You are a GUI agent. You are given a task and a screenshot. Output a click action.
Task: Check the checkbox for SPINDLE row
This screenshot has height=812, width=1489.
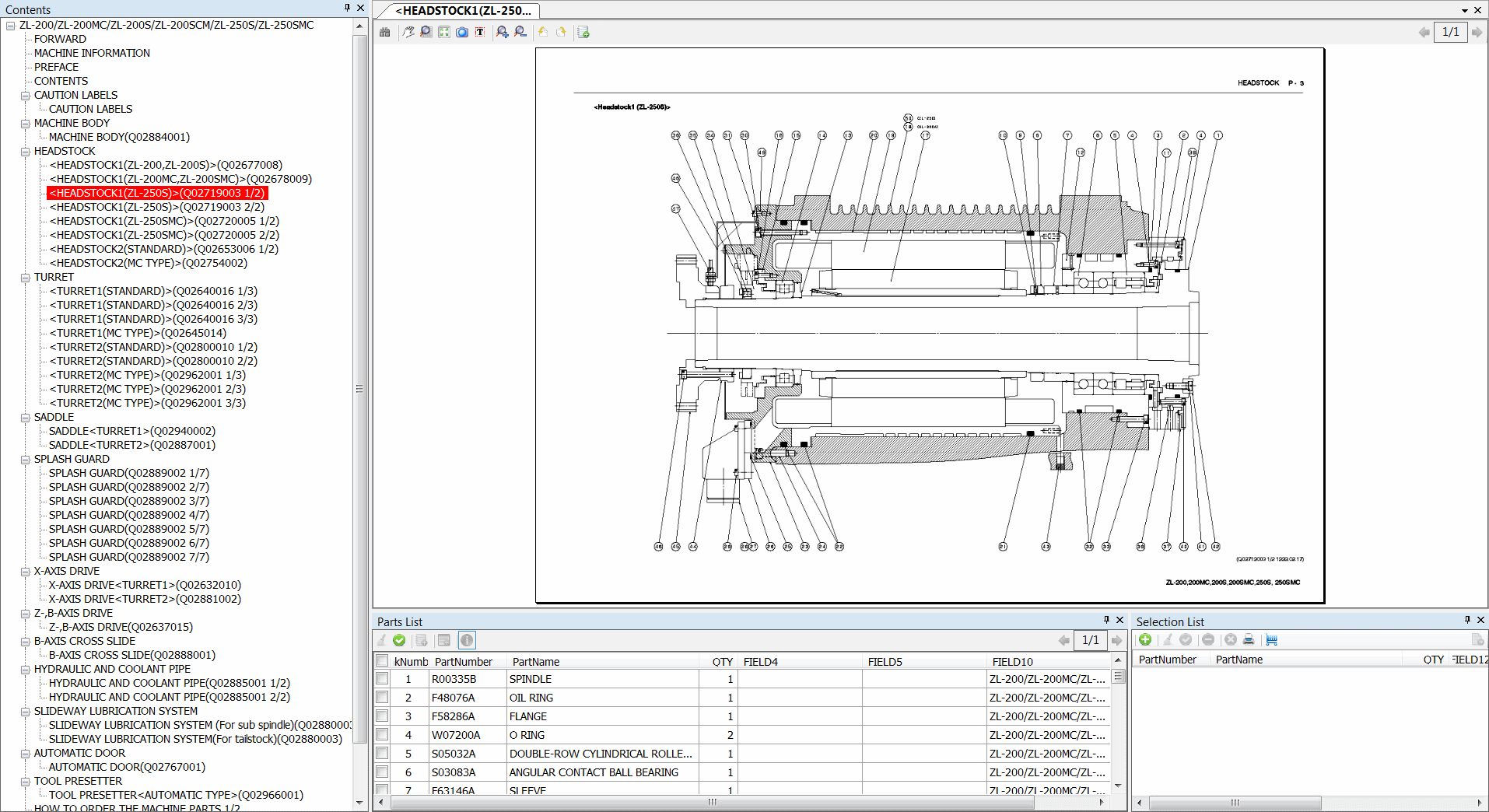[x=382, y=678]
